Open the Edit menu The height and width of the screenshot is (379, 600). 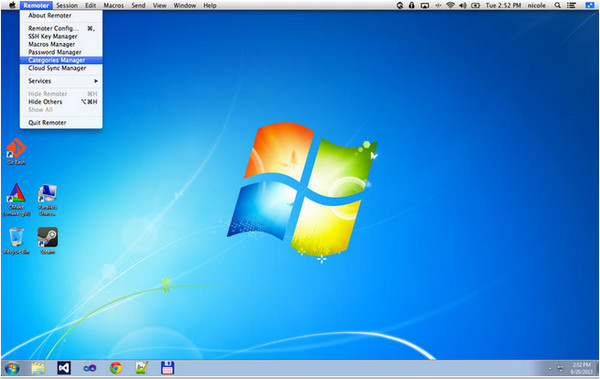(x=91, y=5)
